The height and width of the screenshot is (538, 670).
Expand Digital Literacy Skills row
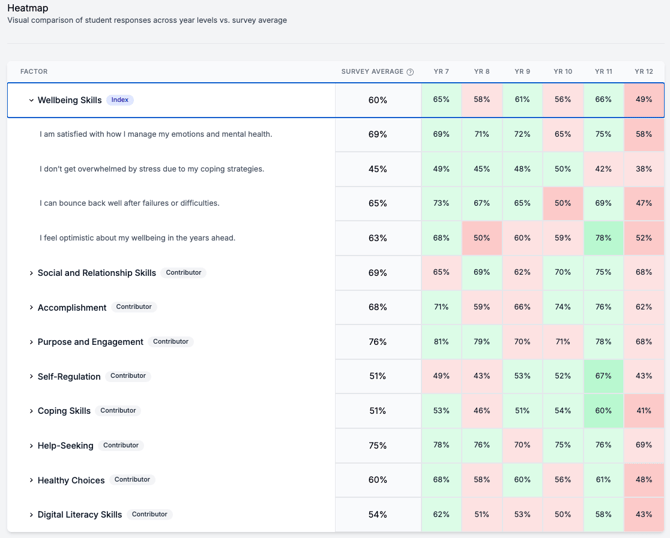pos(31,515)
